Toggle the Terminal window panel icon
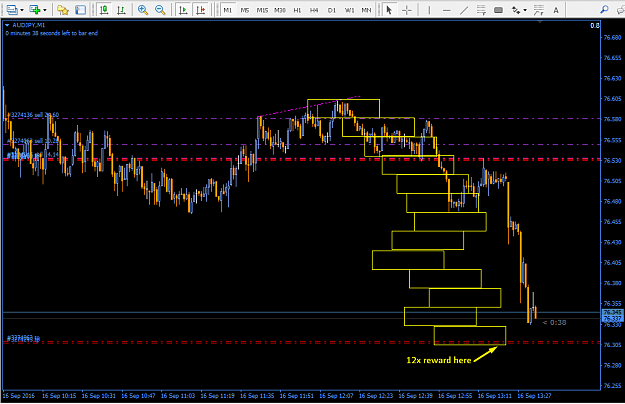The image size is (625, 404). pyautogui.click(x=80, y=10)
